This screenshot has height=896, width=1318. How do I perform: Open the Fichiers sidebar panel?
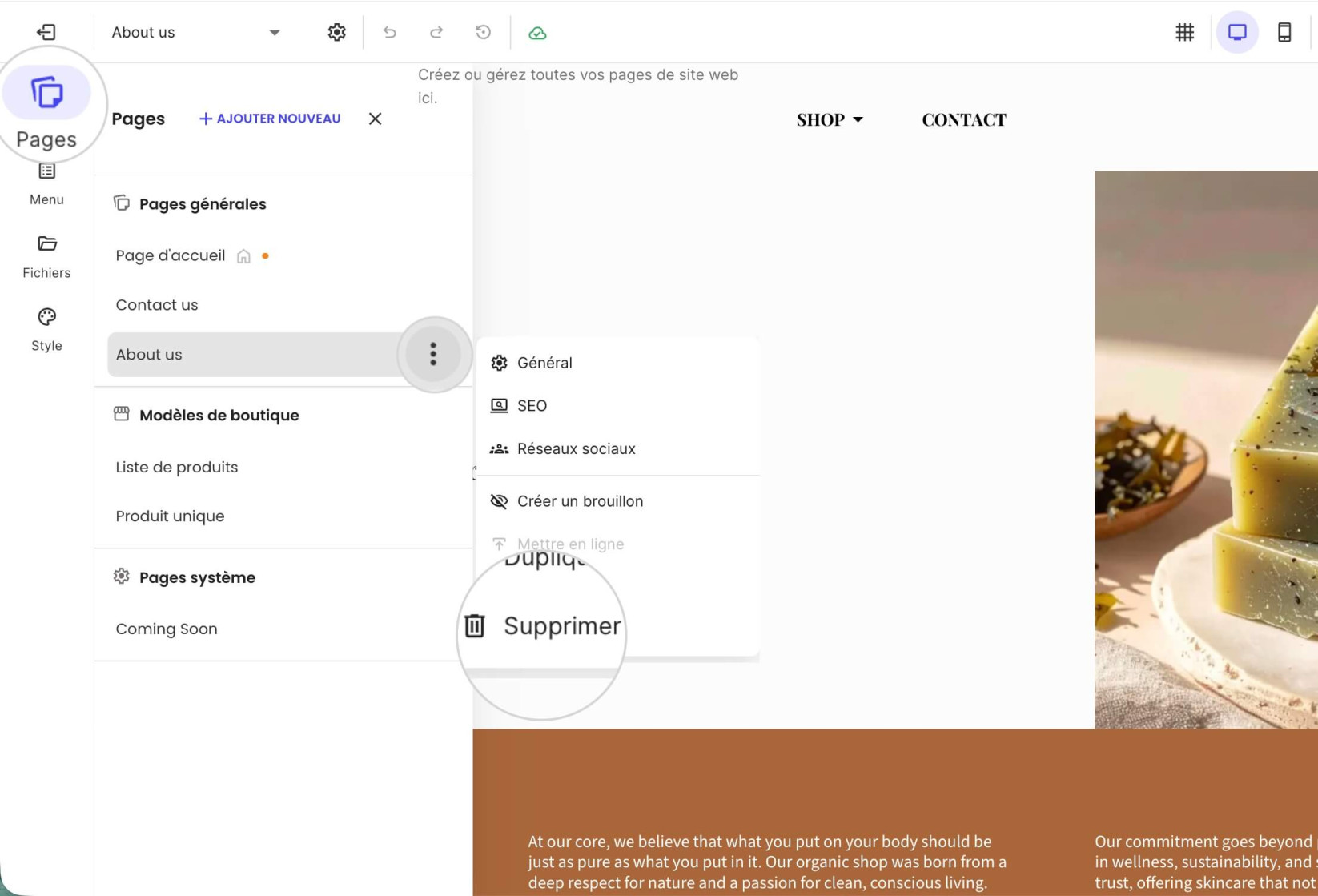46,257
